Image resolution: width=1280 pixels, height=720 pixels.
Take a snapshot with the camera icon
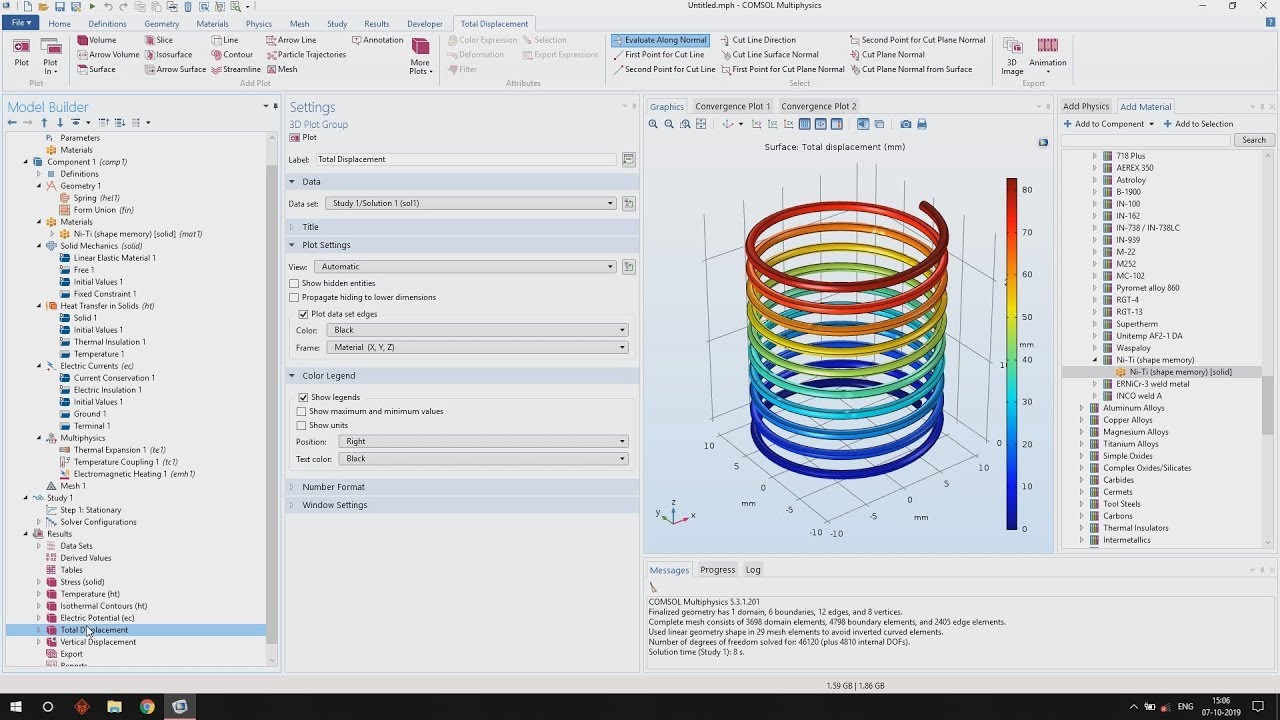905,124
